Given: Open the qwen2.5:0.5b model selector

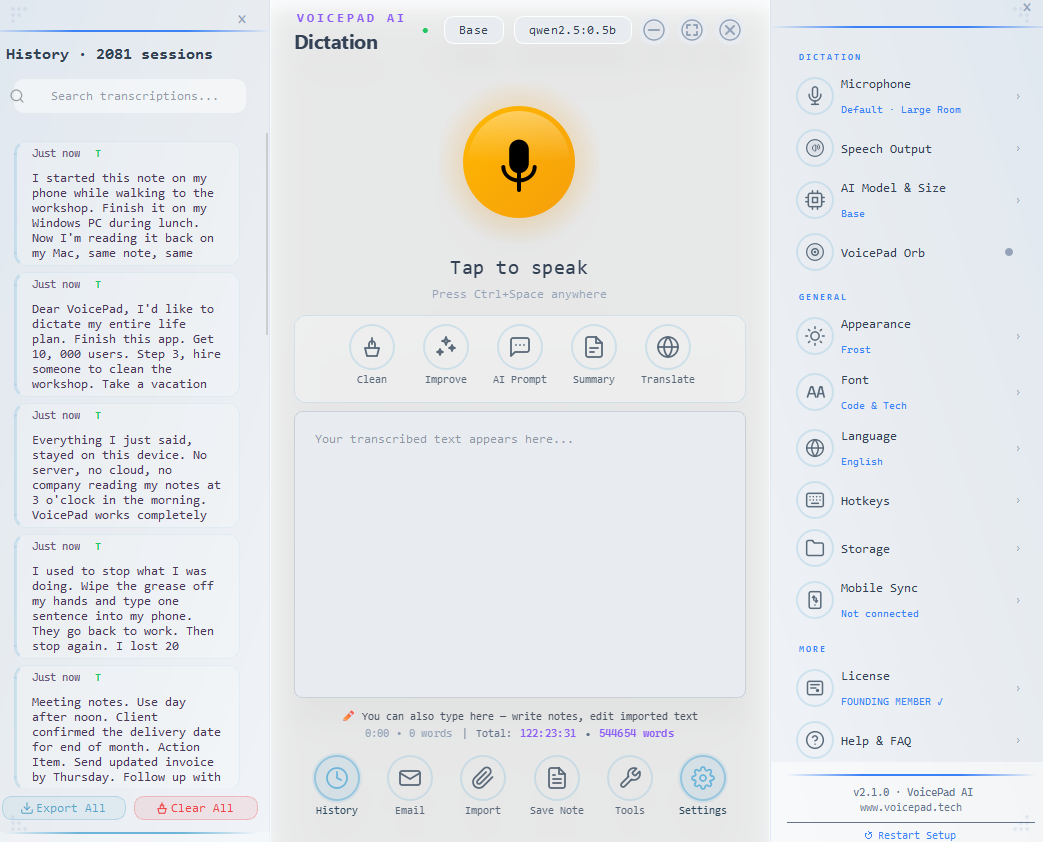Looking at the screenshot, I should [x=572, y=30].
